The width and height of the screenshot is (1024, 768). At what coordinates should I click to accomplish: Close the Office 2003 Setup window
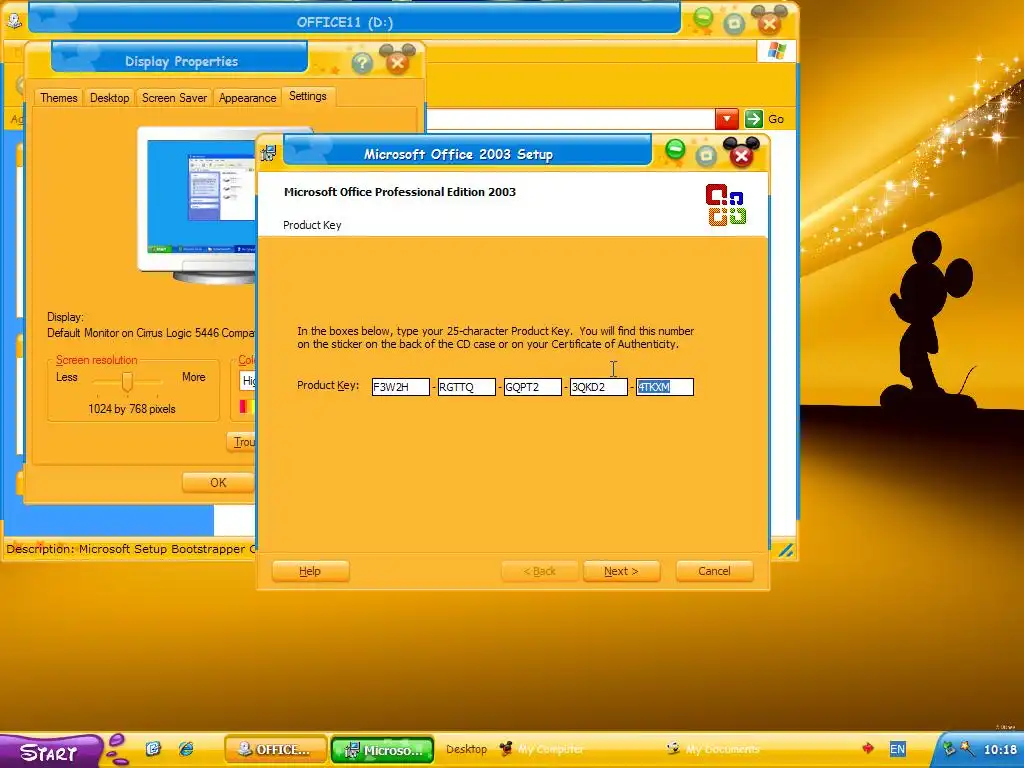pyautogui.click(x=741, y=155)
